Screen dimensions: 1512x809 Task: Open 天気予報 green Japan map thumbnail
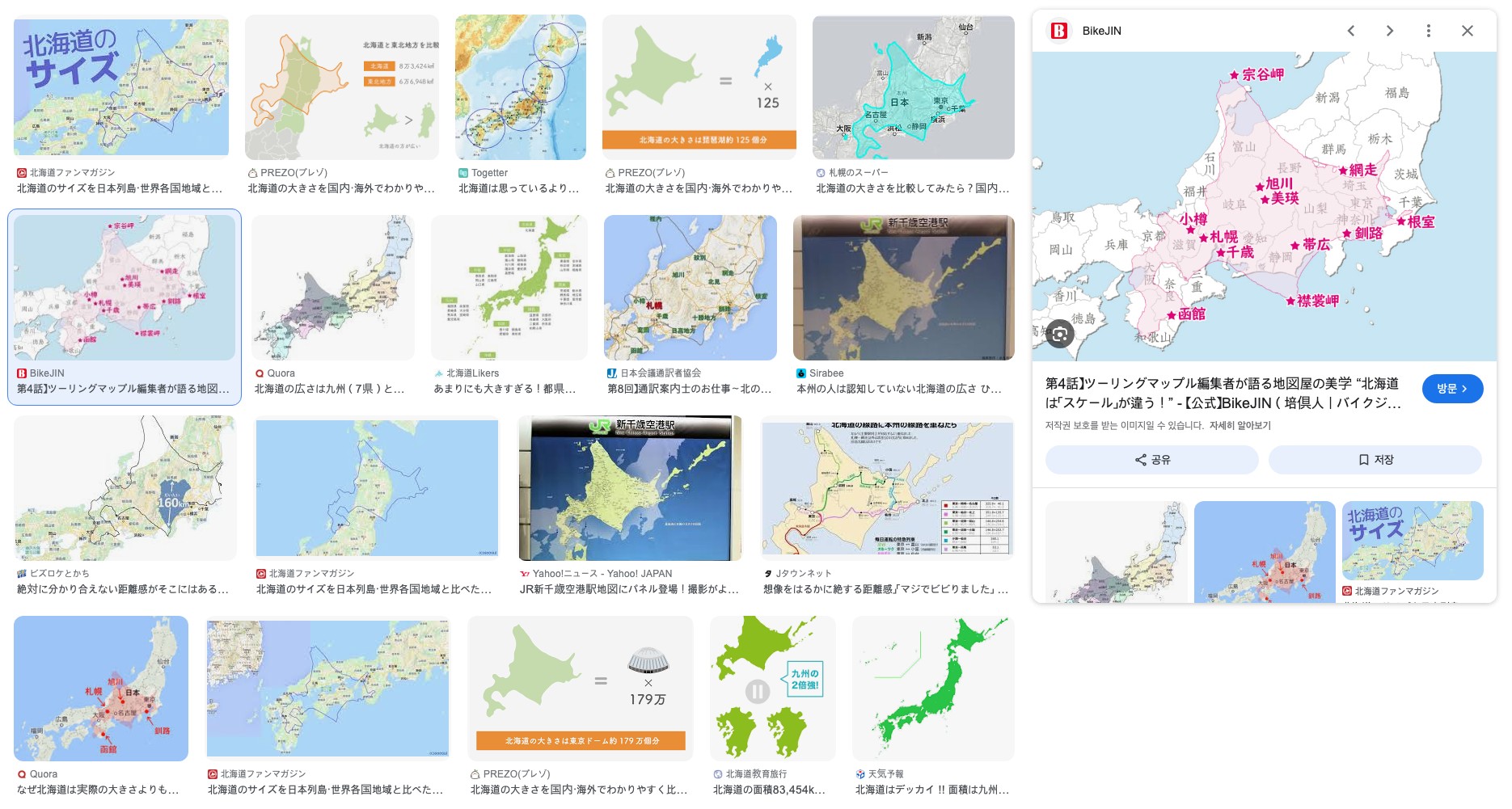[x=933, y=689]
